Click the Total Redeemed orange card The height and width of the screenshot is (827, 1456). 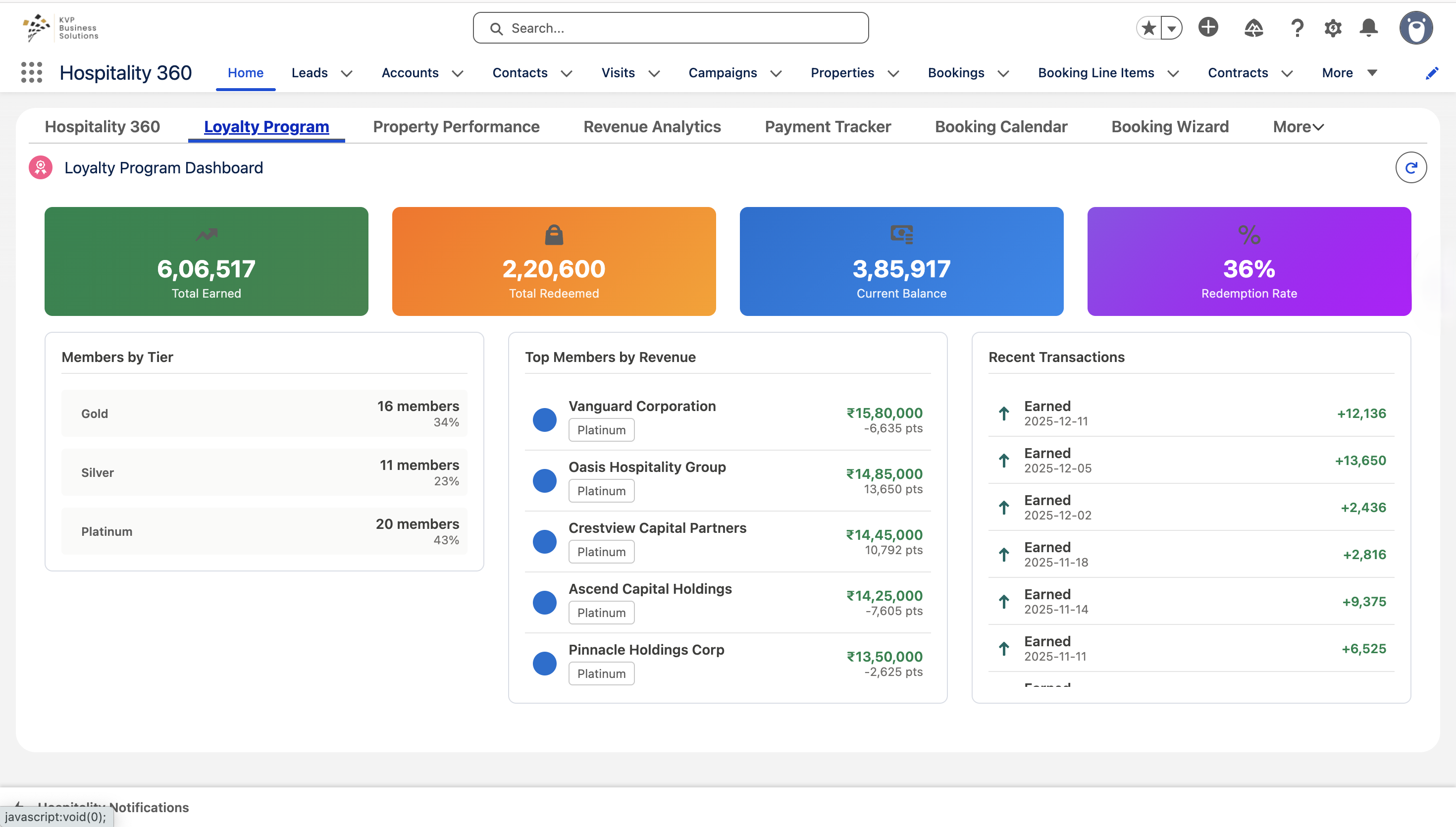(x=554, y=261)
